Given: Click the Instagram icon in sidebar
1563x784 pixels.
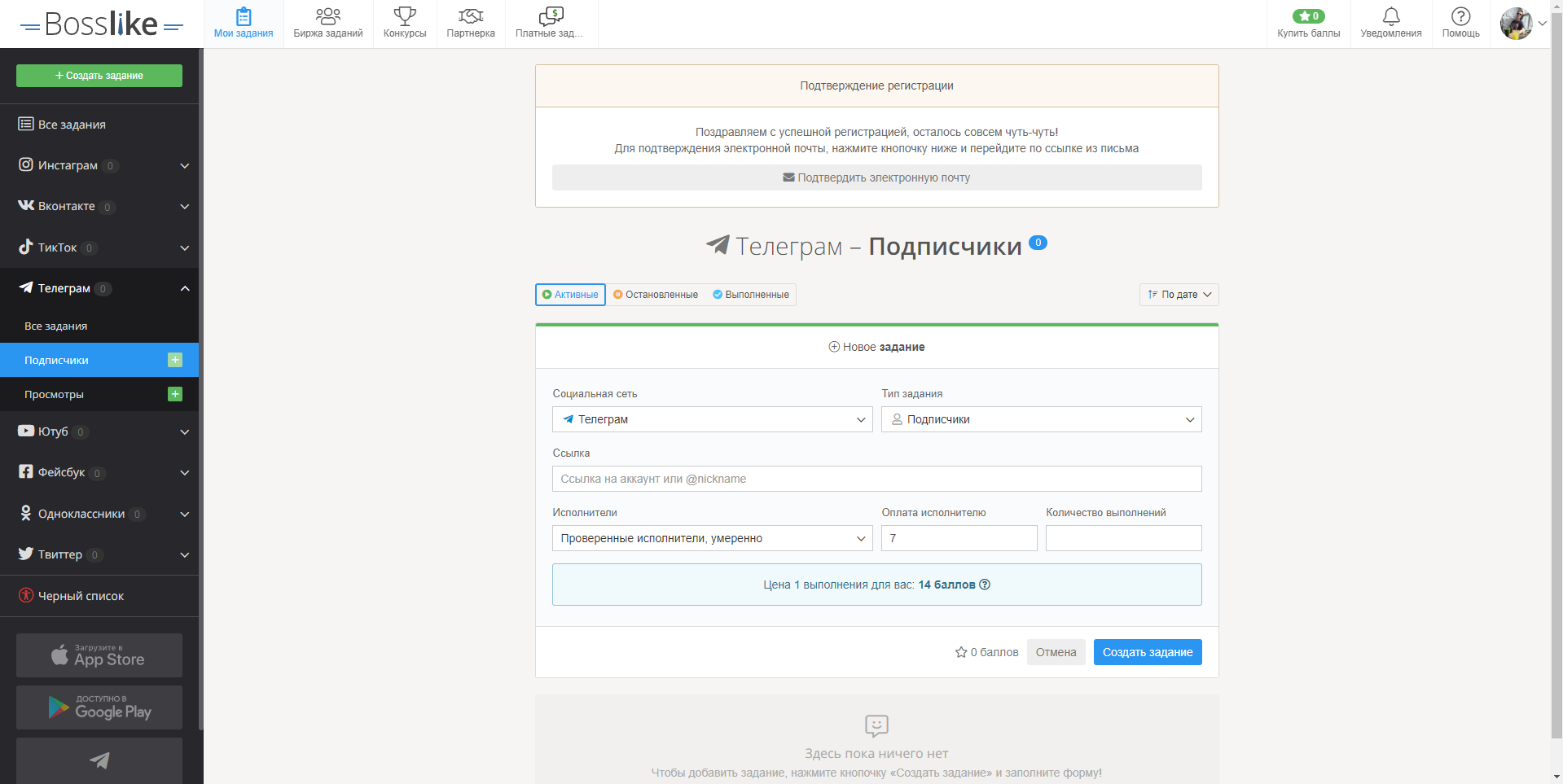Looking at the screenshot, I should (x=26, y=164).
